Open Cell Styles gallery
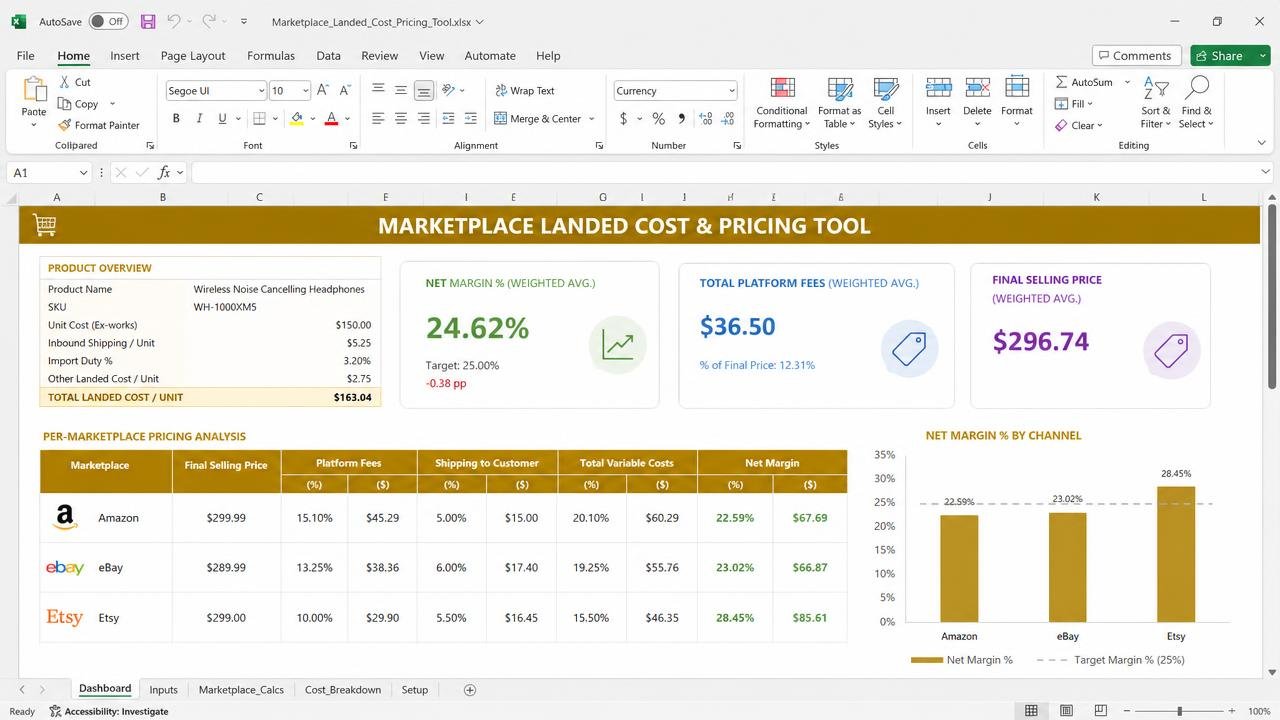The height and width of the screenshot is (720, 1280). click(886, 103)
